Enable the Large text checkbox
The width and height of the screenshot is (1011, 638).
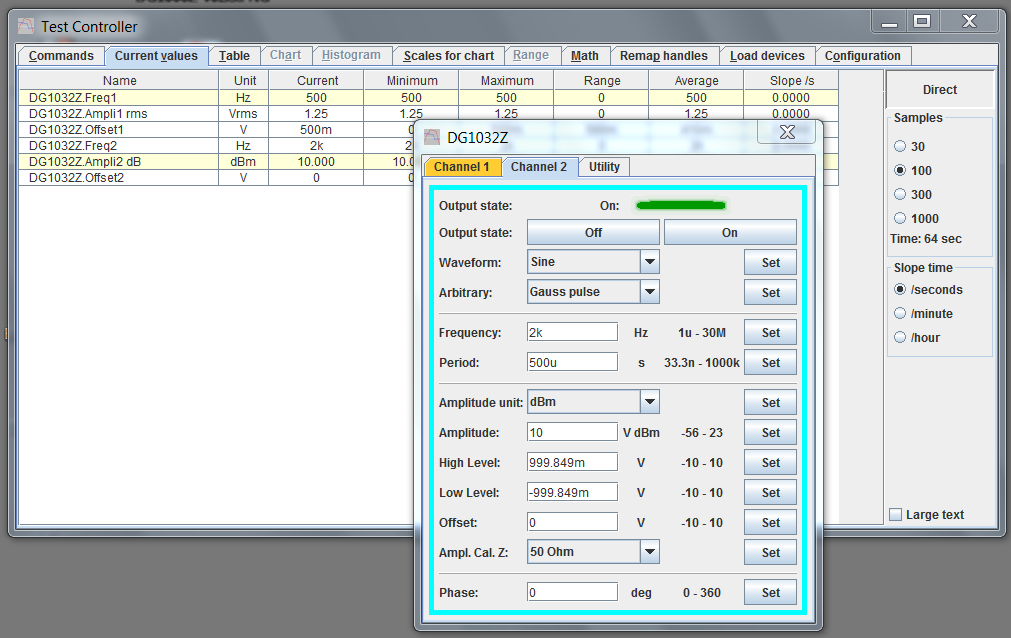(x=896, y=515)
